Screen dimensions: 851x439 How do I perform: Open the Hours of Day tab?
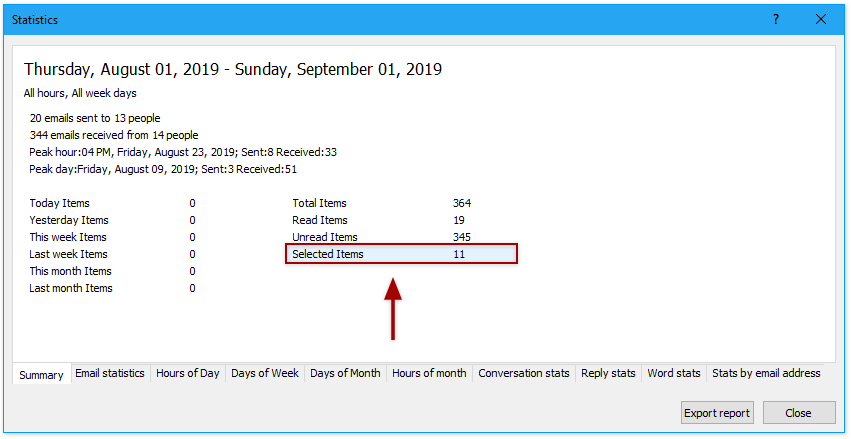pos(188,373)
